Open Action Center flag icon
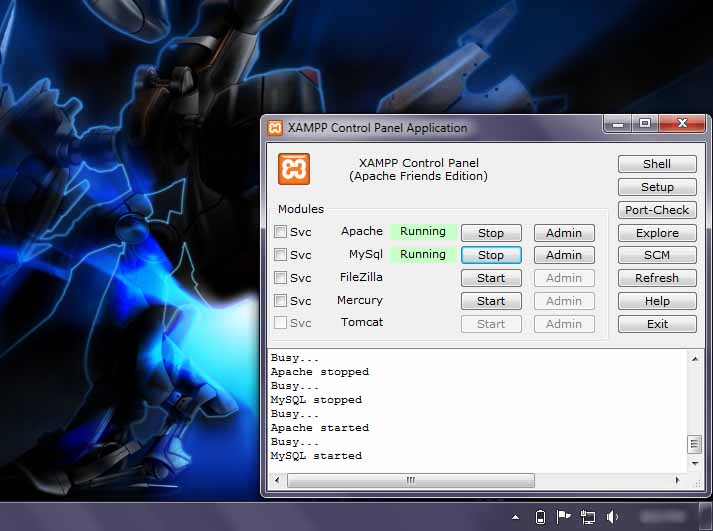Viewport: 713px width, 531px height. pyautogui.click(x=563, y=517)
